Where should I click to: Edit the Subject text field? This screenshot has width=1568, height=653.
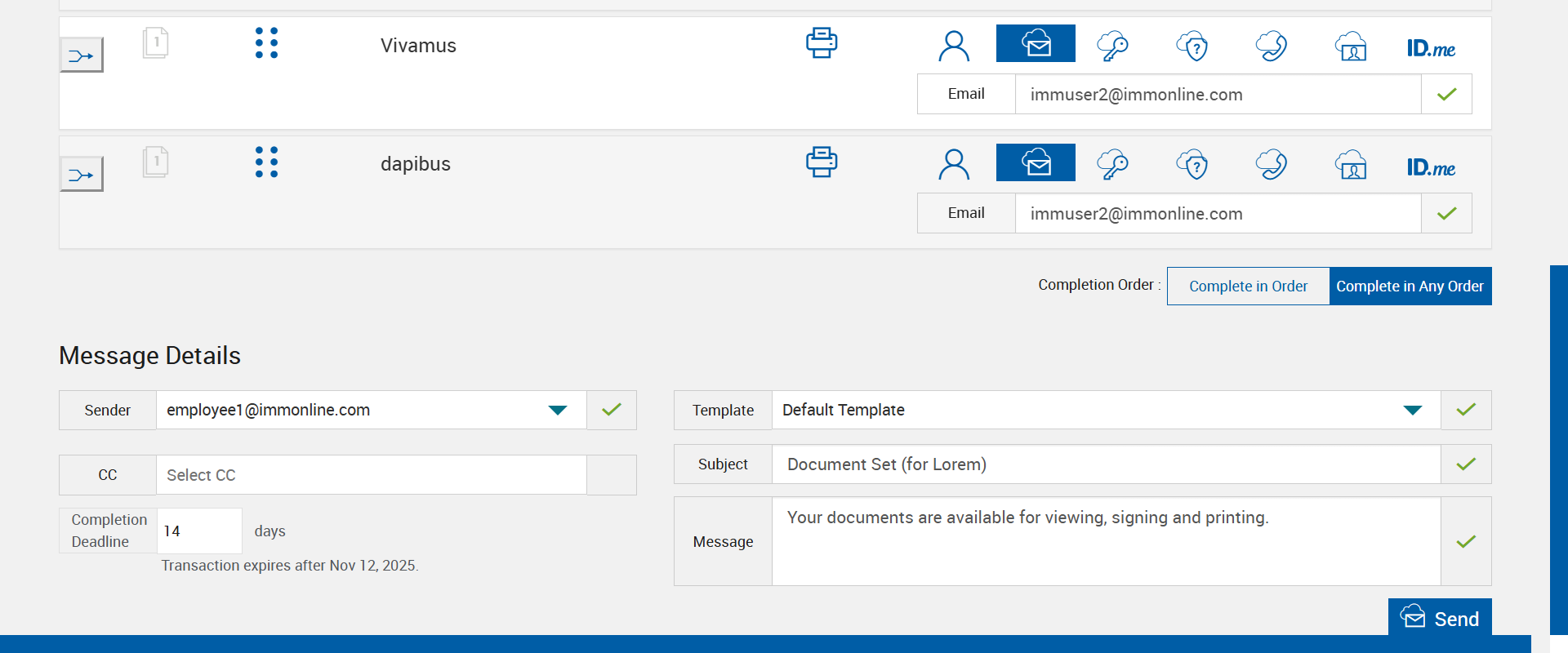pos(1106,464)
